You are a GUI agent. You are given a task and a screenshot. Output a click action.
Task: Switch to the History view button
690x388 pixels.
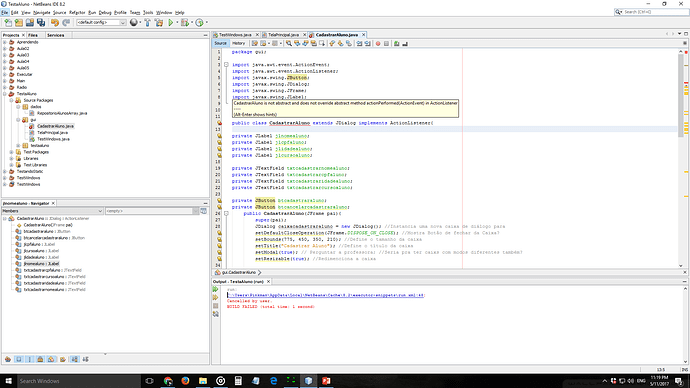[x=239, y=44]
